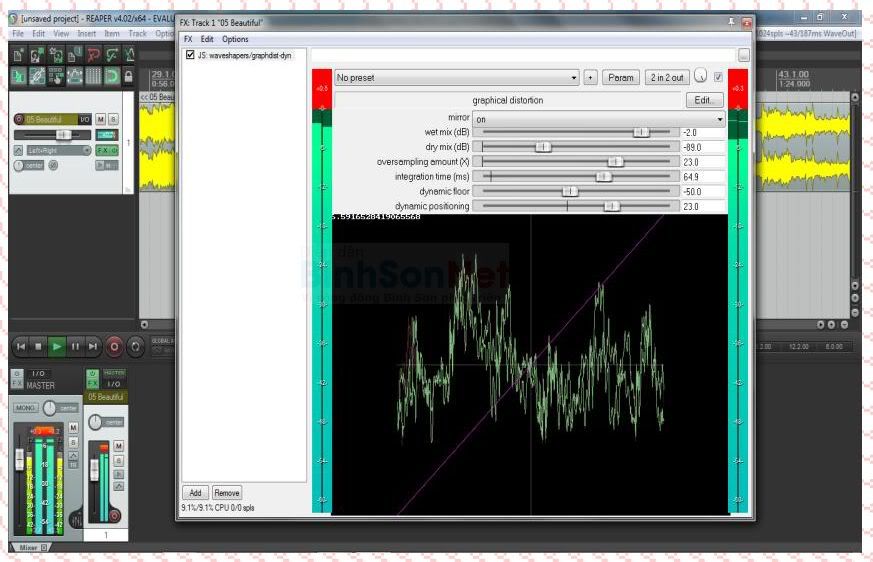Toggle the Repeat loop button
Screen dimensions: 873x562
[x=135, y=346]
